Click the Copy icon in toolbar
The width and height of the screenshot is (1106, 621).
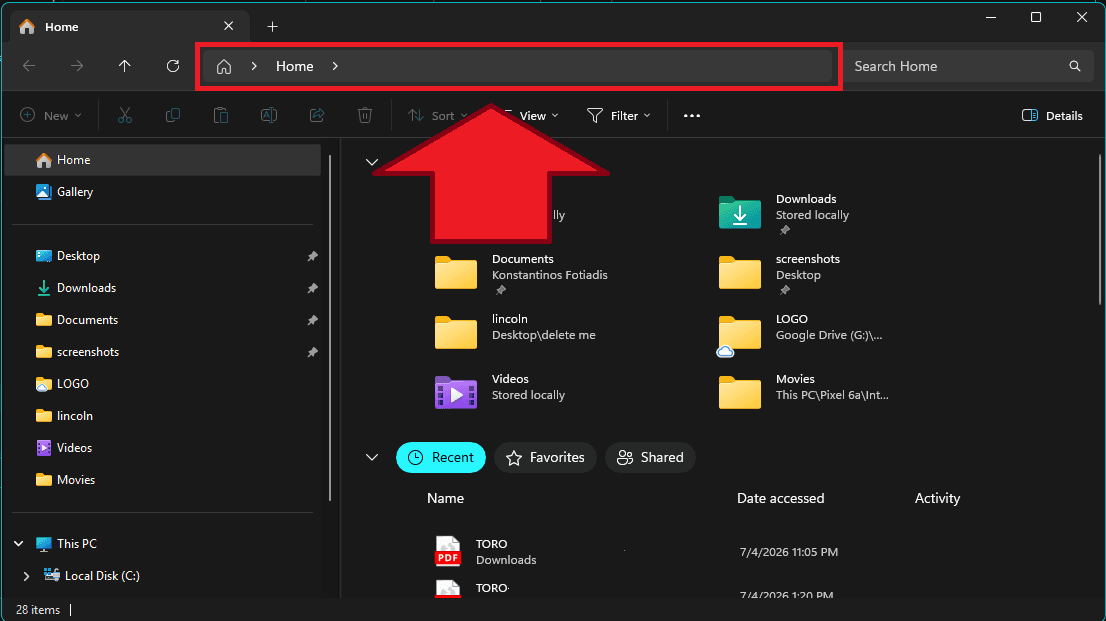[x=173, y=115]
